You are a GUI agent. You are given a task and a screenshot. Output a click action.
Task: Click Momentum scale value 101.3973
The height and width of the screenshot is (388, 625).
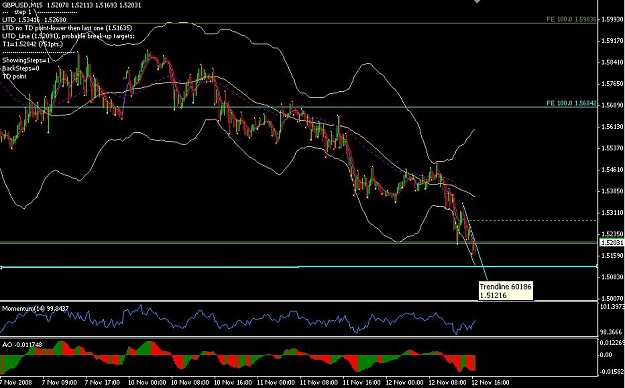(612, 306)
